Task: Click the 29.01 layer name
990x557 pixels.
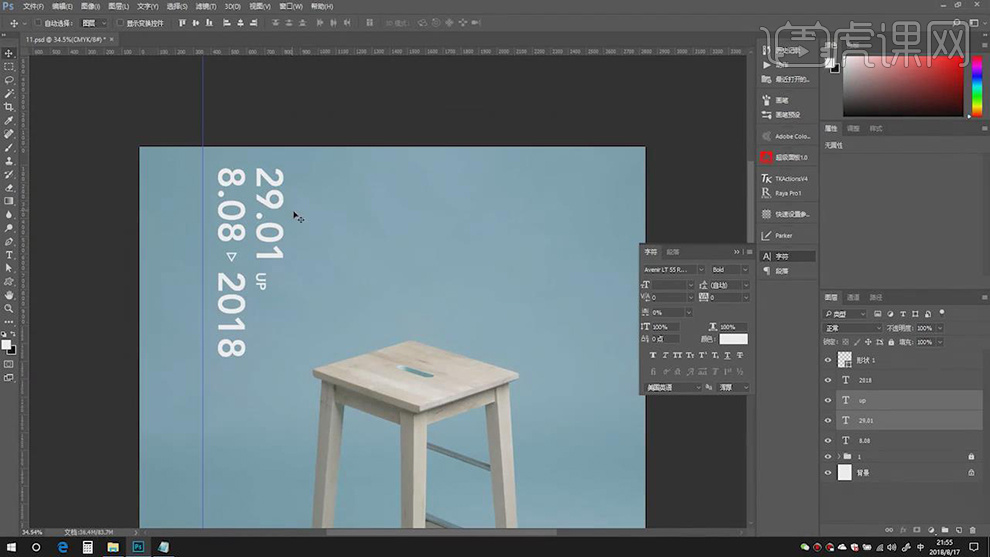Action: tap(866, 421)
